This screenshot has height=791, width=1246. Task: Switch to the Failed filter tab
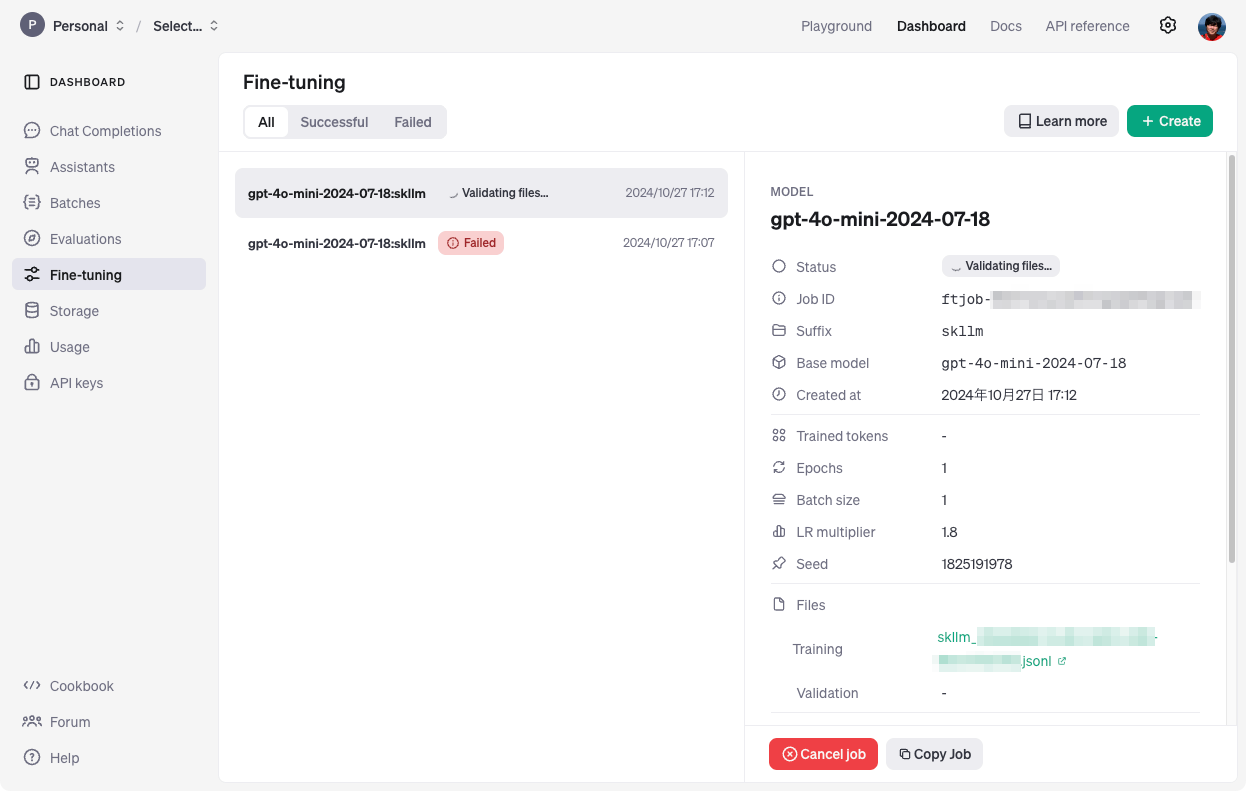pos(413,122)
